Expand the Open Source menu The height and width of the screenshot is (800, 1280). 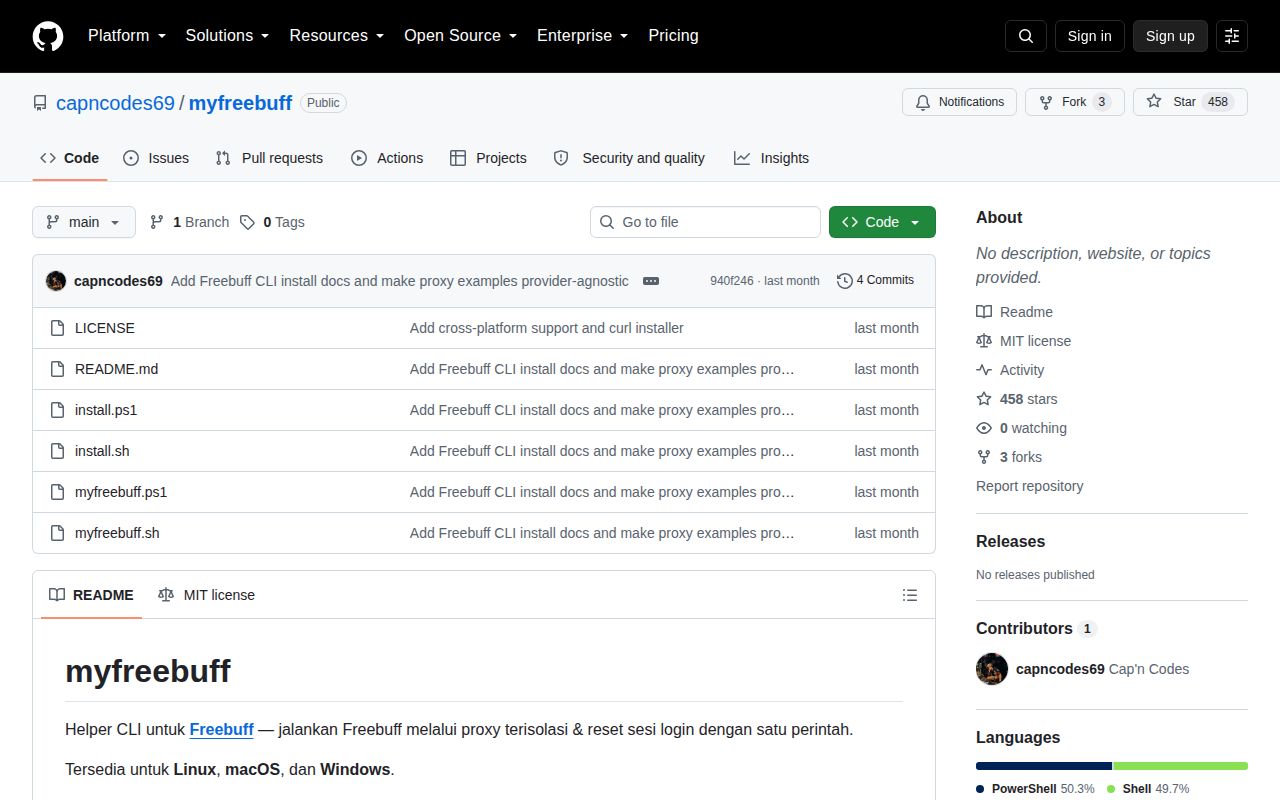460,36
